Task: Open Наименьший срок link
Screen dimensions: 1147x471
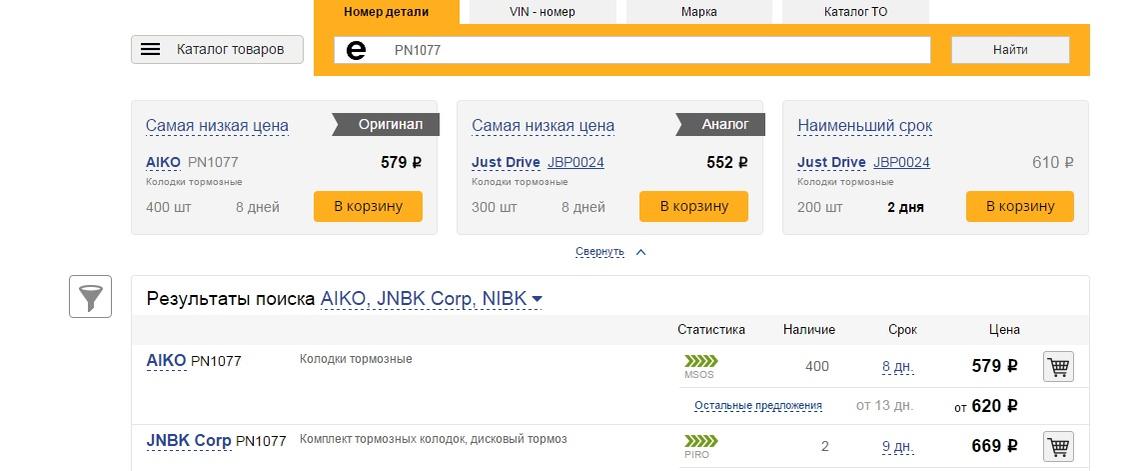Action: [x=865, y=126]
